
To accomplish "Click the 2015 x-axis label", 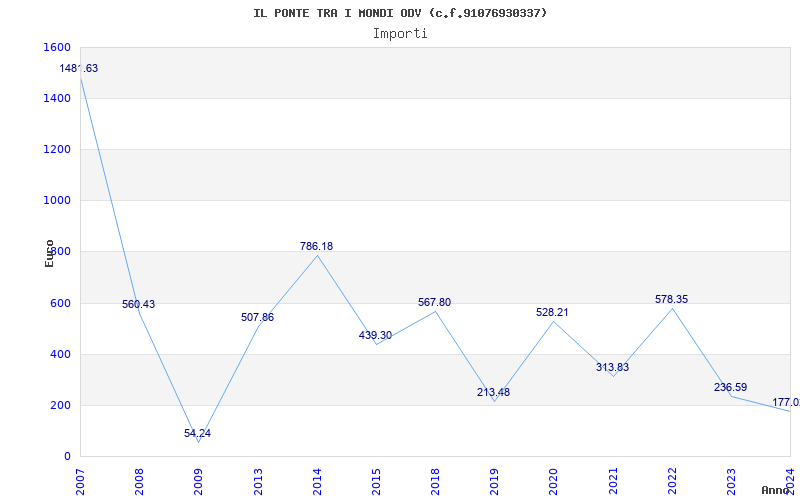I will [376, 482].
